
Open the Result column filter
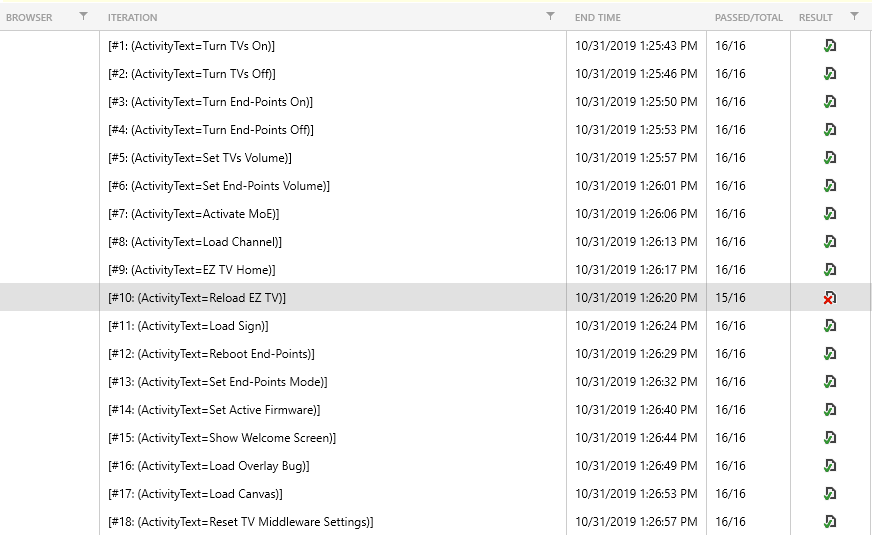coord(854,17)
